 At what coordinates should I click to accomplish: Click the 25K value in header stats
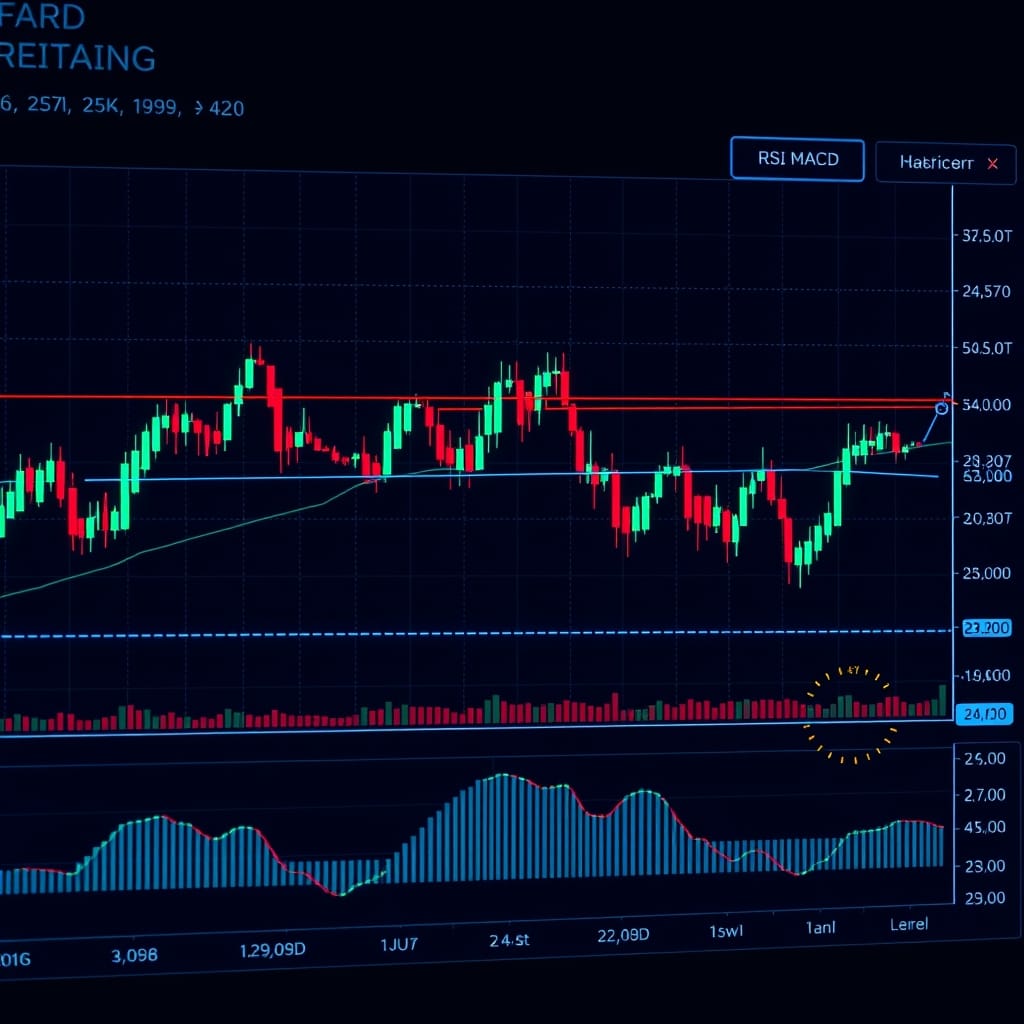pos(102,105)
